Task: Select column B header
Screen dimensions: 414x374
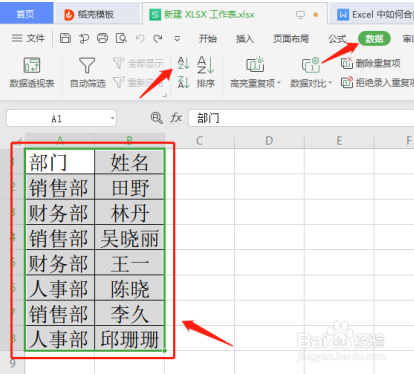Action: (x=129, y=140)
